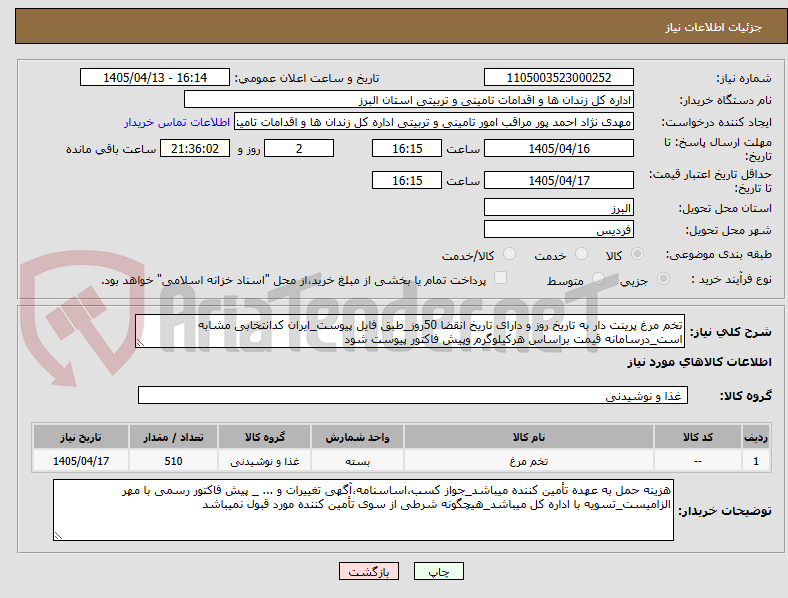Click the تخم مرغ item name cell

(529, 461)
